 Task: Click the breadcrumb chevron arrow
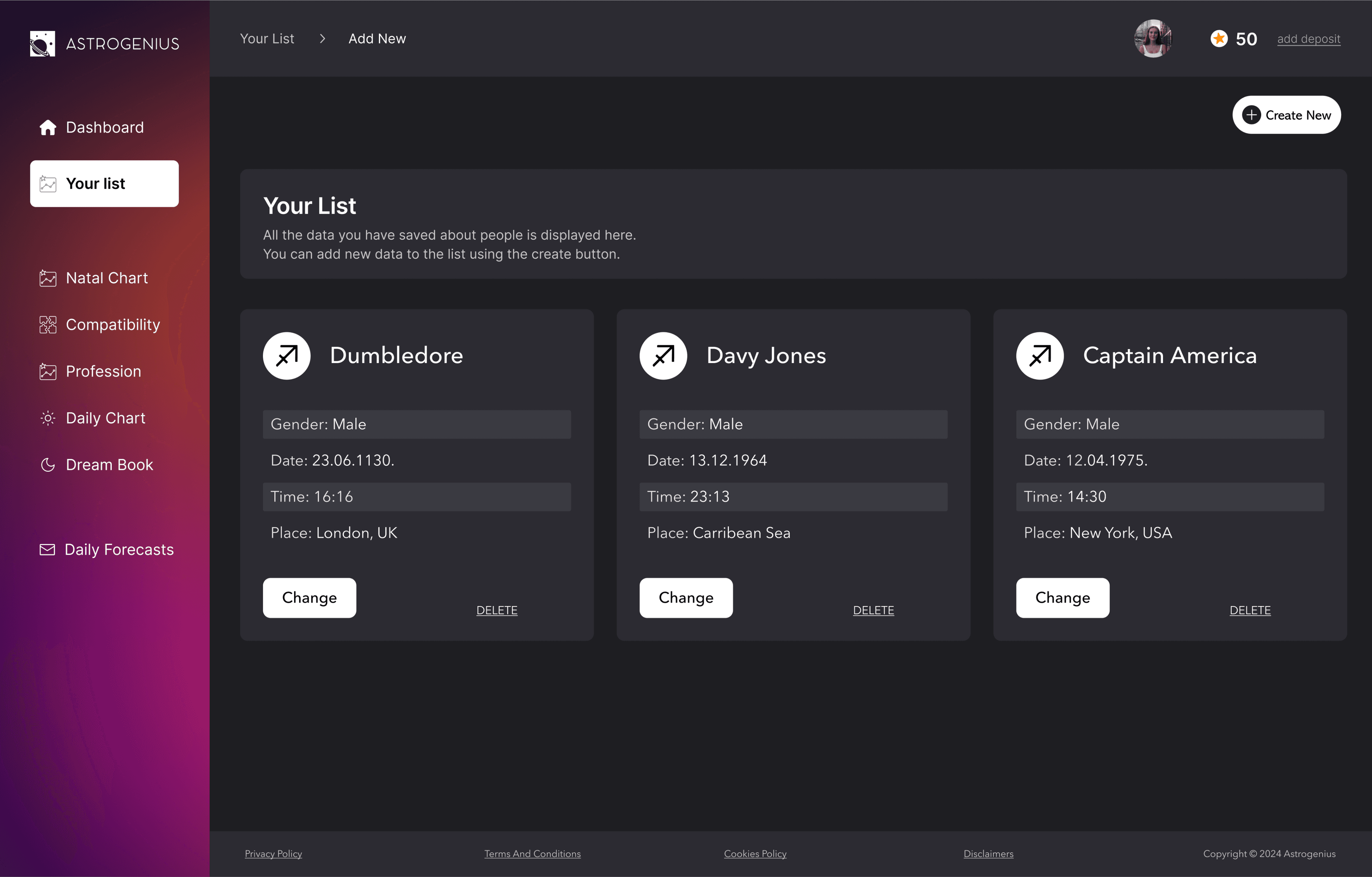tap(323, 39)
